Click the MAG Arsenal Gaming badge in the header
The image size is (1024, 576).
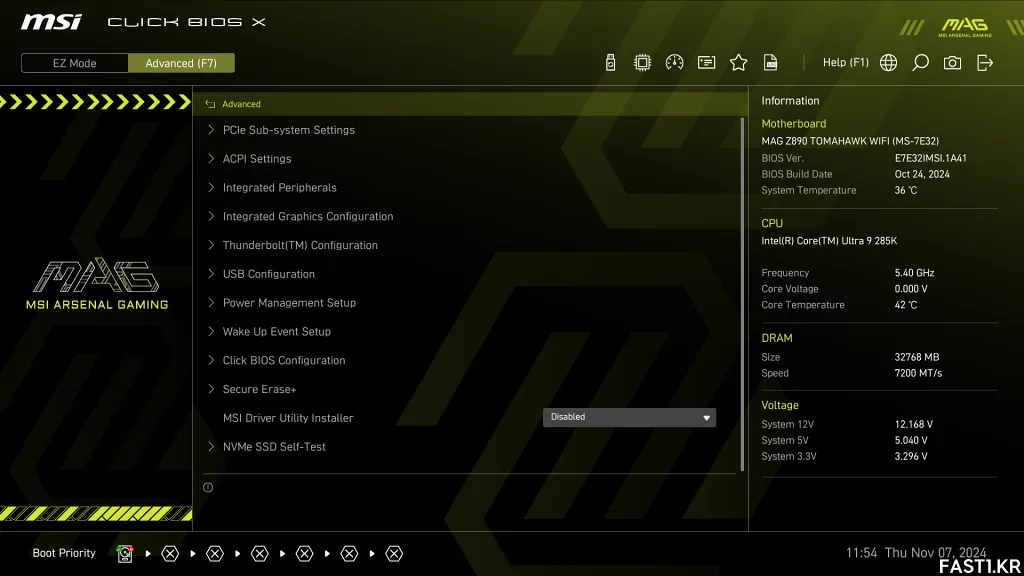(965, 27)
